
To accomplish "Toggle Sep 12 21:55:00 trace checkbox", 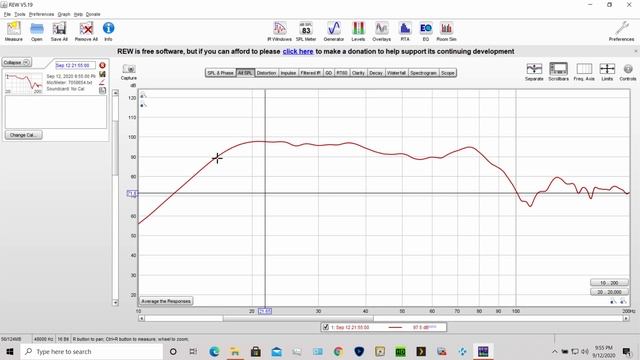I will click(x=325, y=327).
